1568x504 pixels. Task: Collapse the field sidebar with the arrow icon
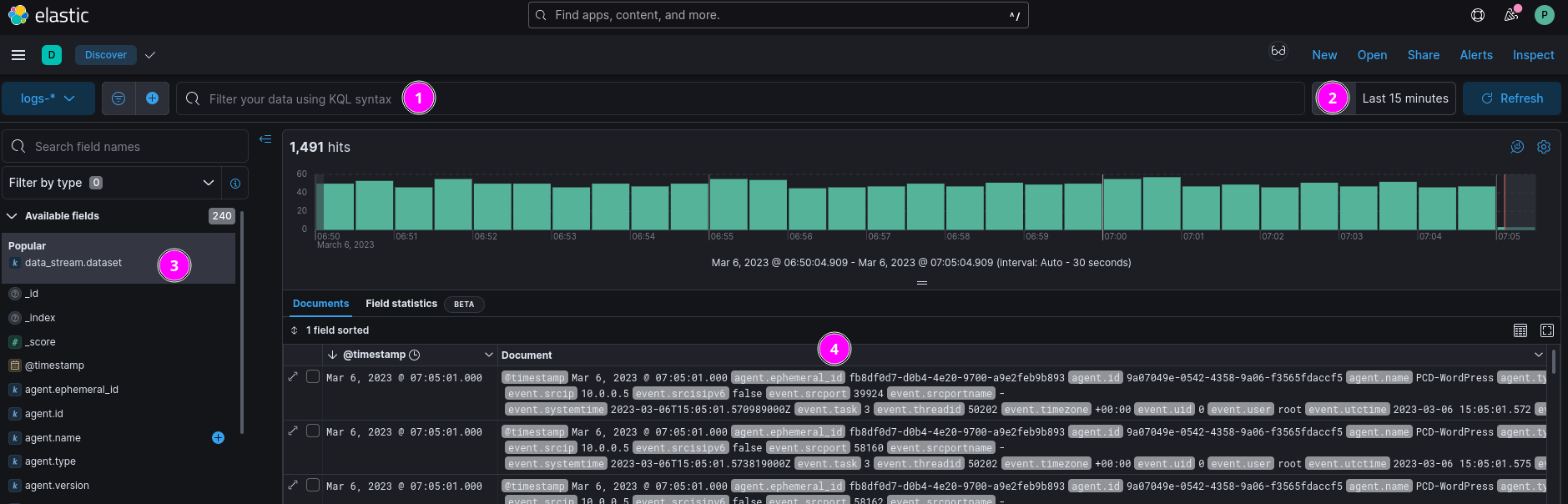click(x=265, y=139)
